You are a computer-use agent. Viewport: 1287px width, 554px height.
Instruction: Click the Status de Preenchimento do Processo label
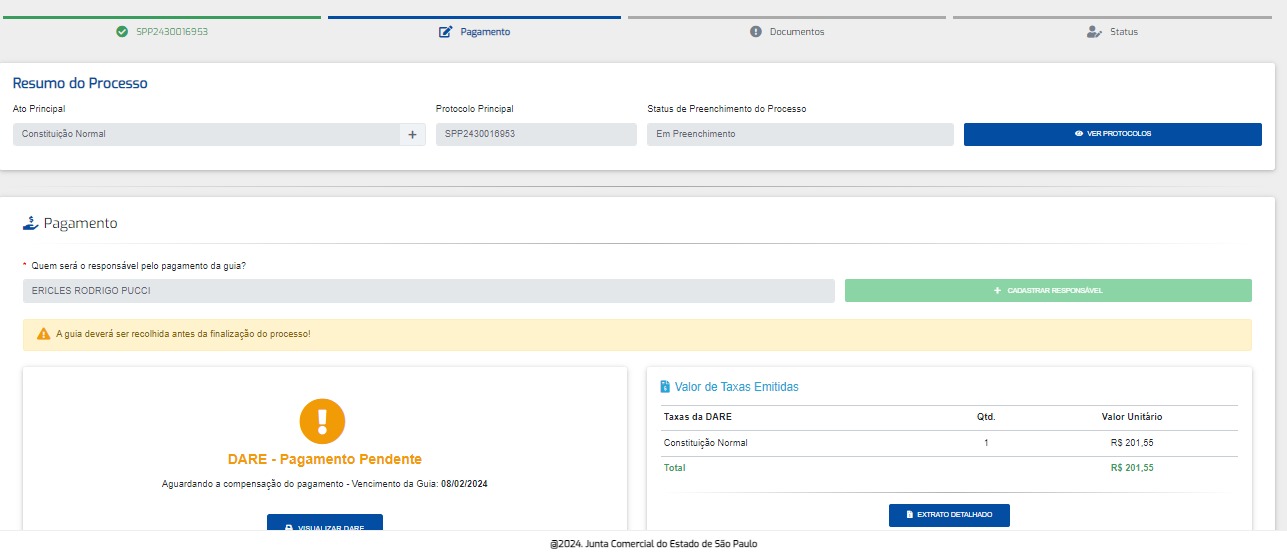[726, 108]
